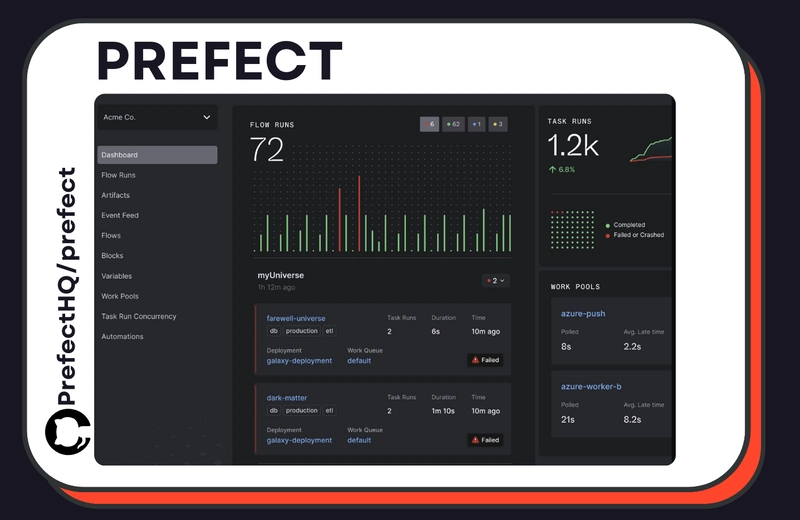Click the PrefectHQ/prefect repository text

click(x=67, y=286)
